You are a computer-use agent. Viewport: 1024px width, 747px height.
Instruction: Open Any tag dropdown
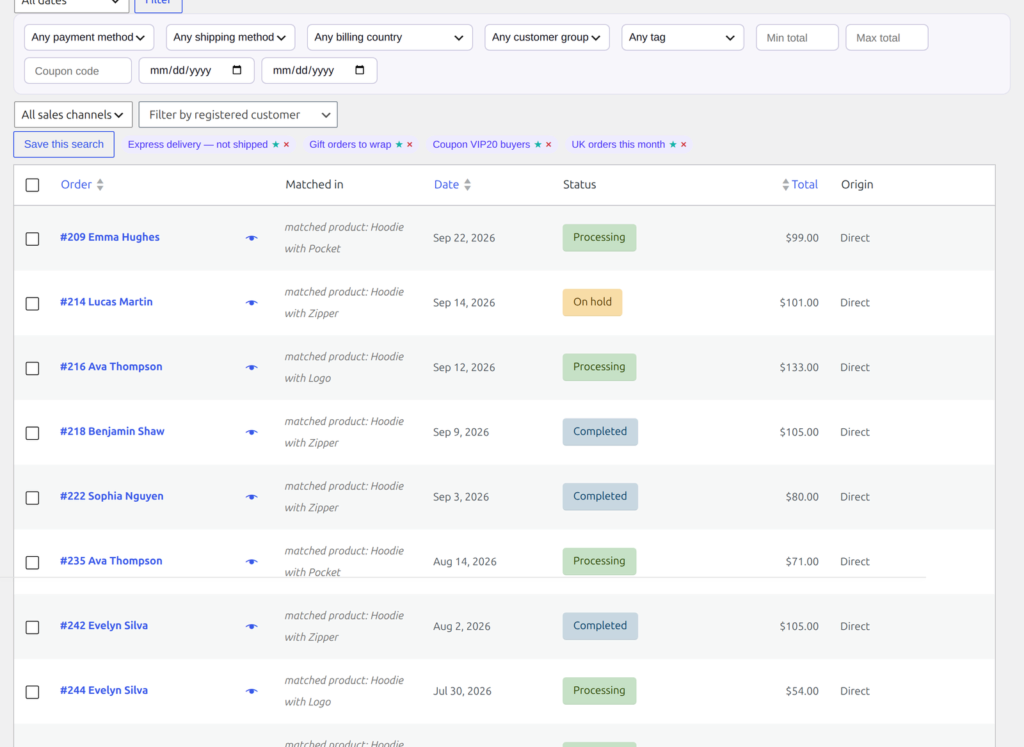pyautogui.click(x=682, y=37)
